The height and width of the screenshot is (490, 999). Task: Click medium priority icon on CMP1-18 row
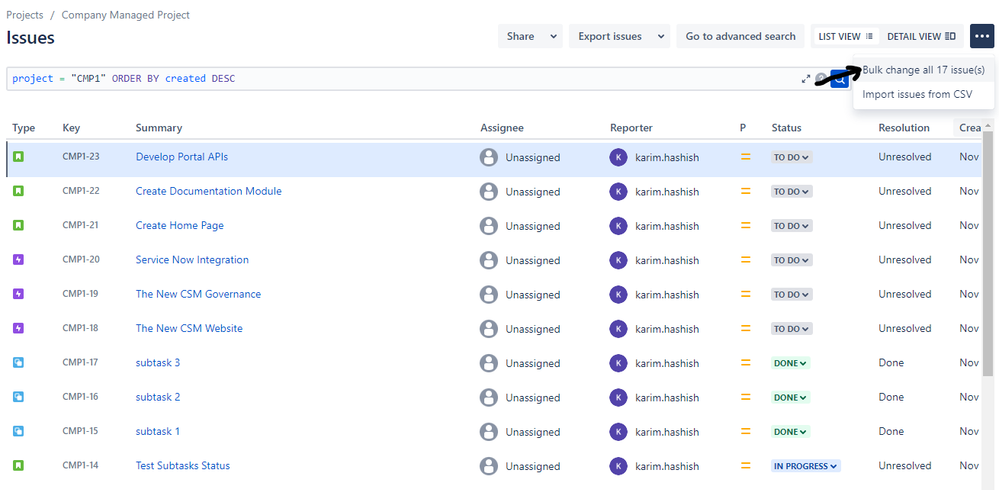(745, 329)
